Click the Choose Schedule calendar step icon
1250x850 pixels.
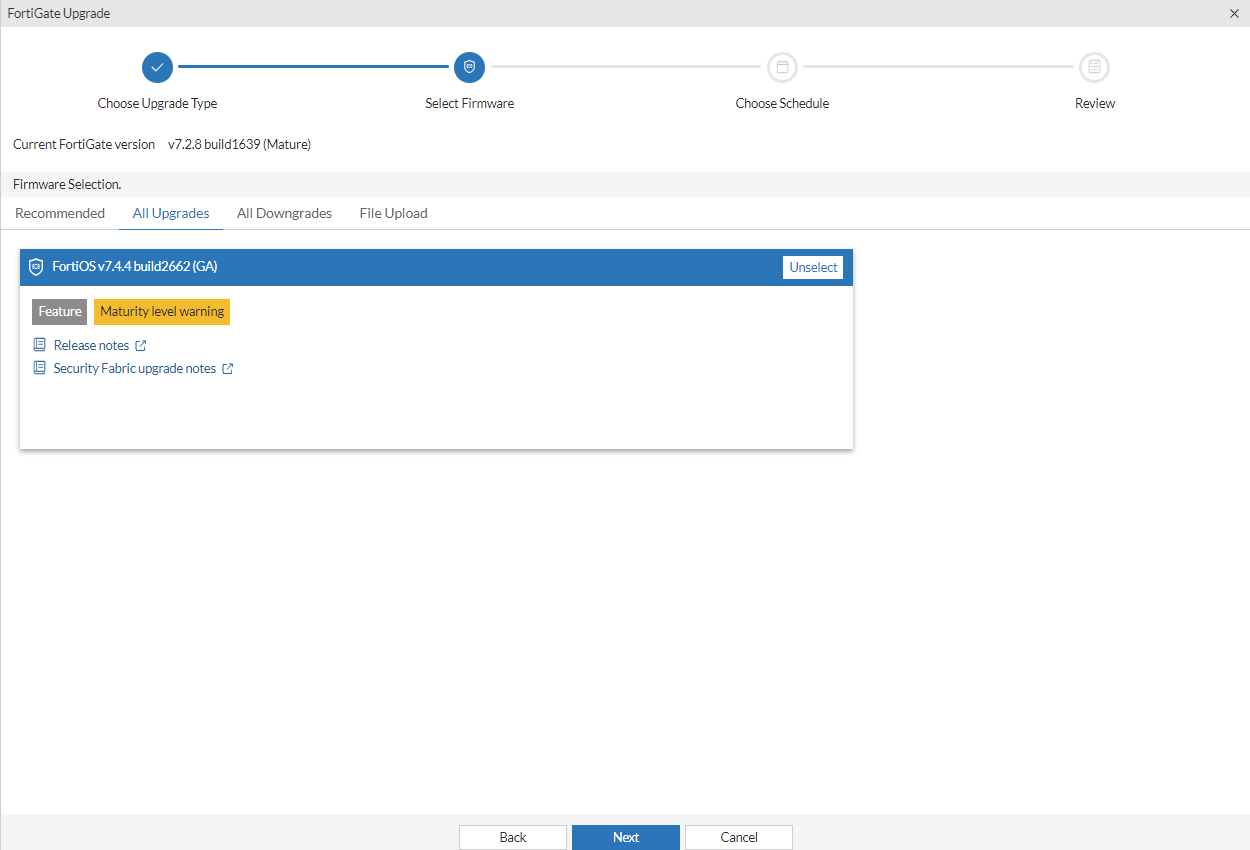point(782,67)
